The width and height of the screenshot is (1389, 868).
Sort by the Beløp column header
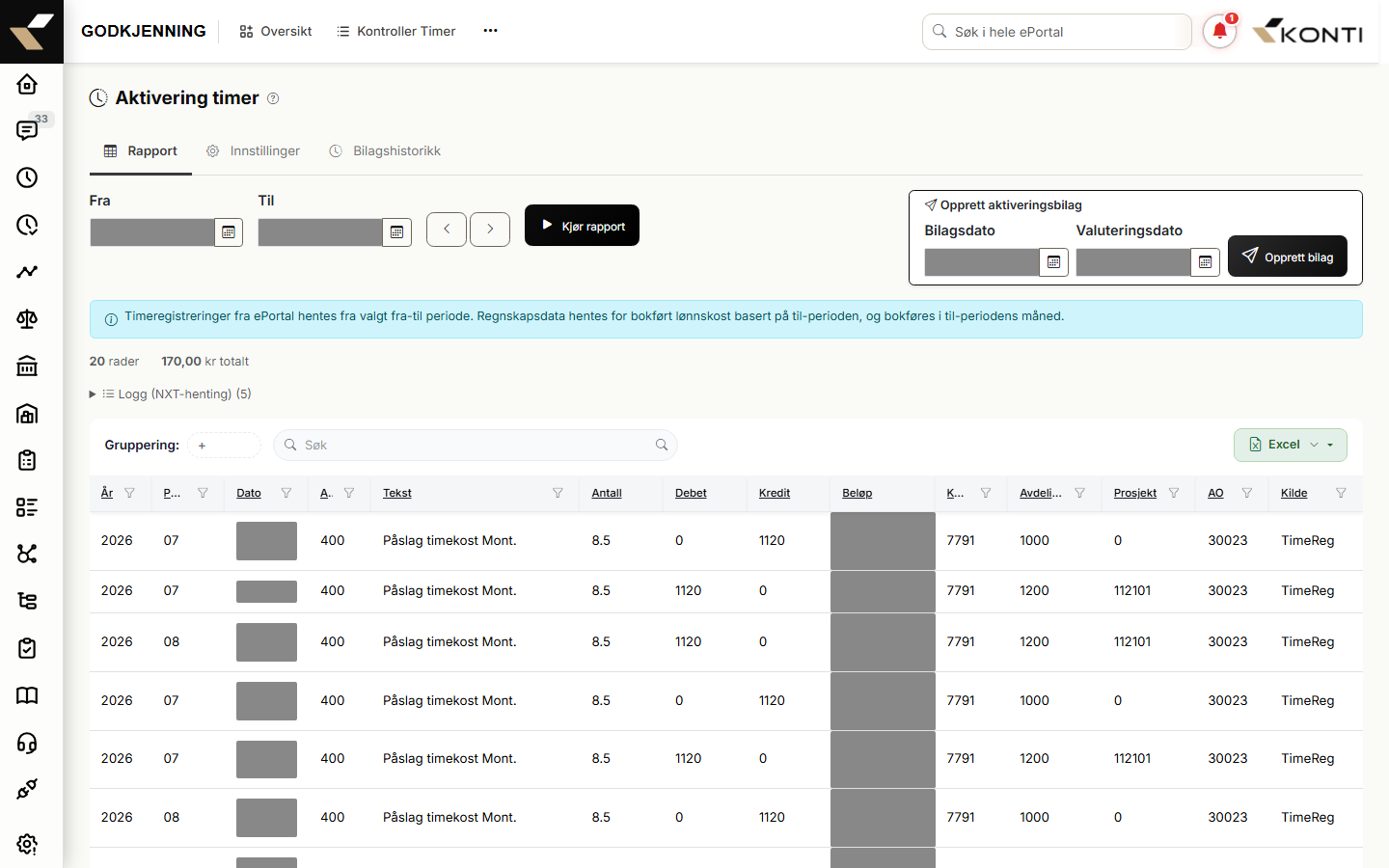click(x=858, y=493)
